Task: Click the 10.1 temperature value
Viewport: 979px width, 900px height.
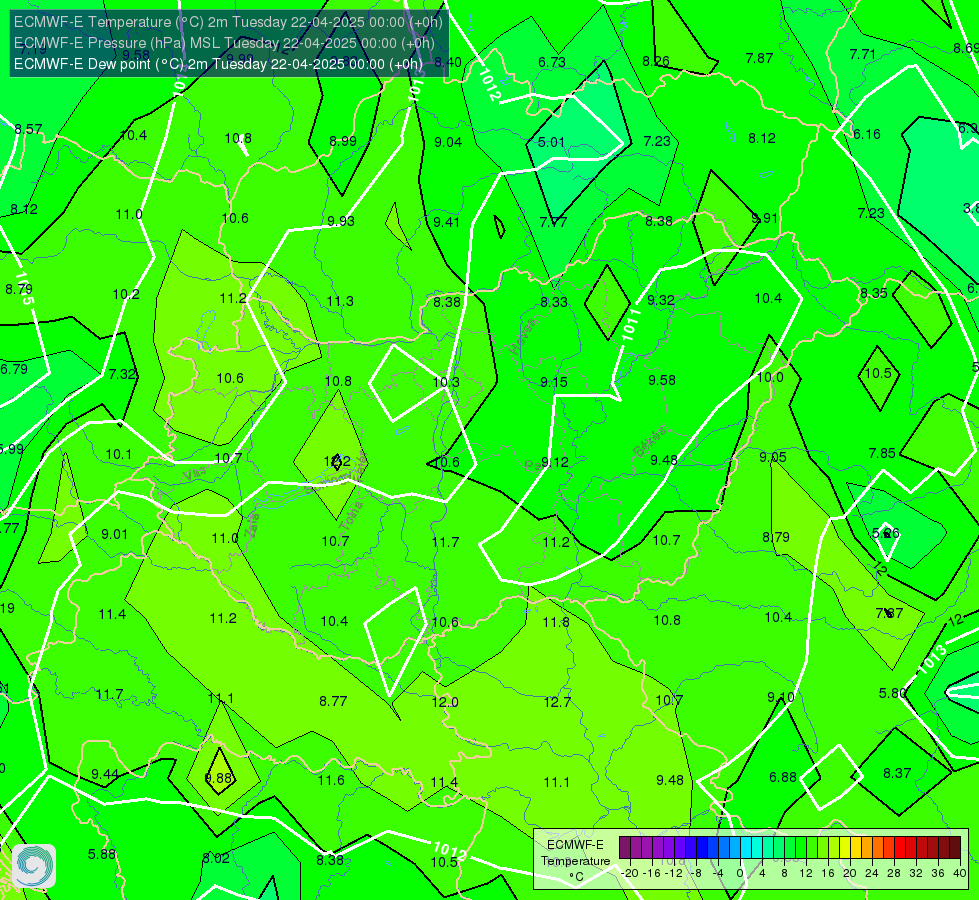Action: coord(119,454)
